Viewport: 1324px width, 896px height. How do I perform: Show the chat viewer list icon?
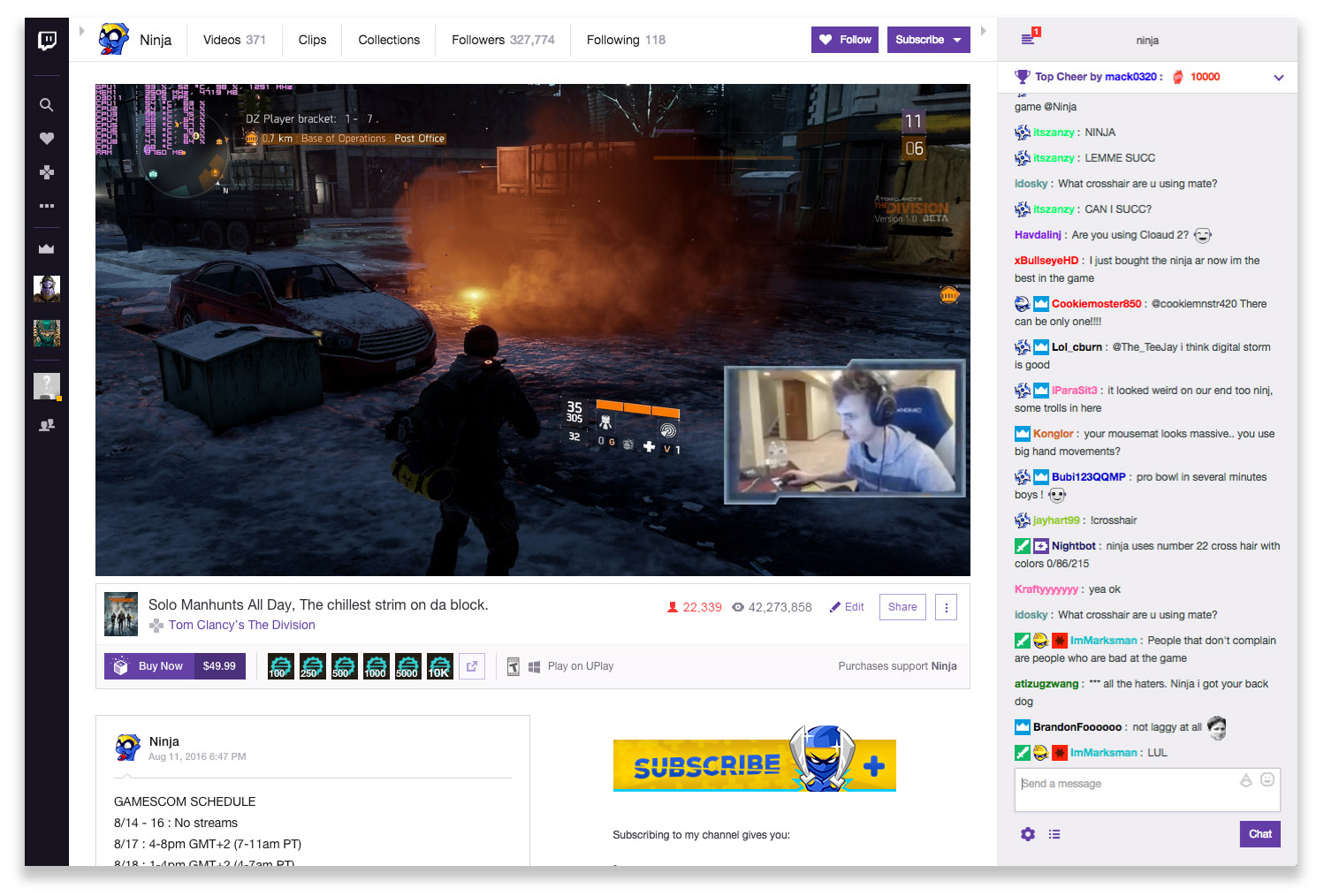pos(1054,834)
